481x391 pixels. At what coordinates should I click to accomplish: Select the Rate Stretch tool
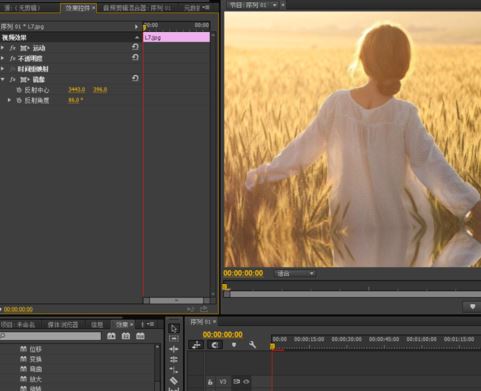click(x=173, y=370)
